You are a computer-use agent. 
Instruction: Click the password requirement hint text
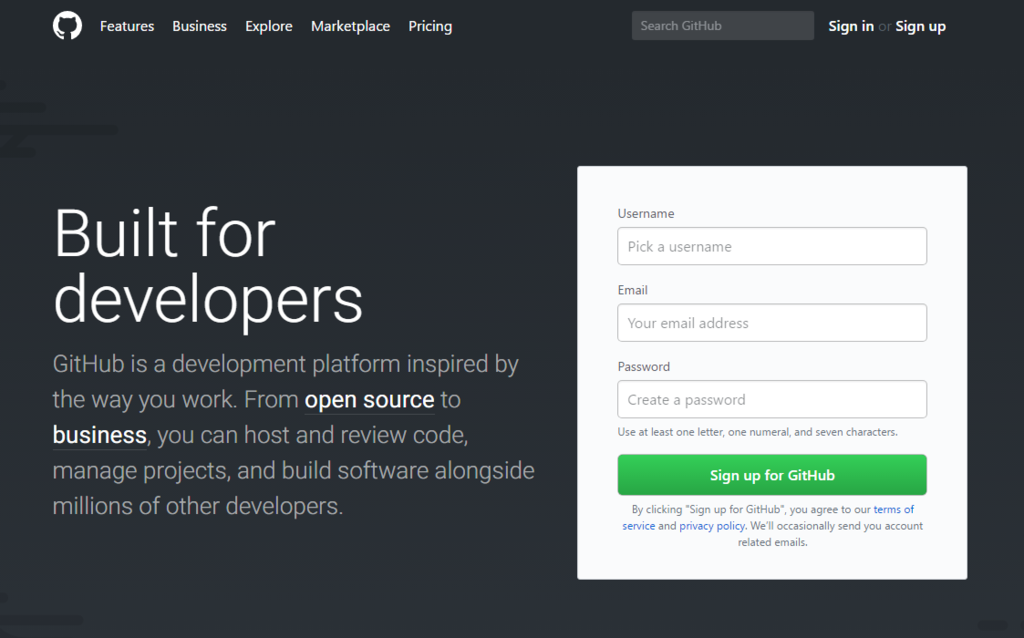point(758,432)
